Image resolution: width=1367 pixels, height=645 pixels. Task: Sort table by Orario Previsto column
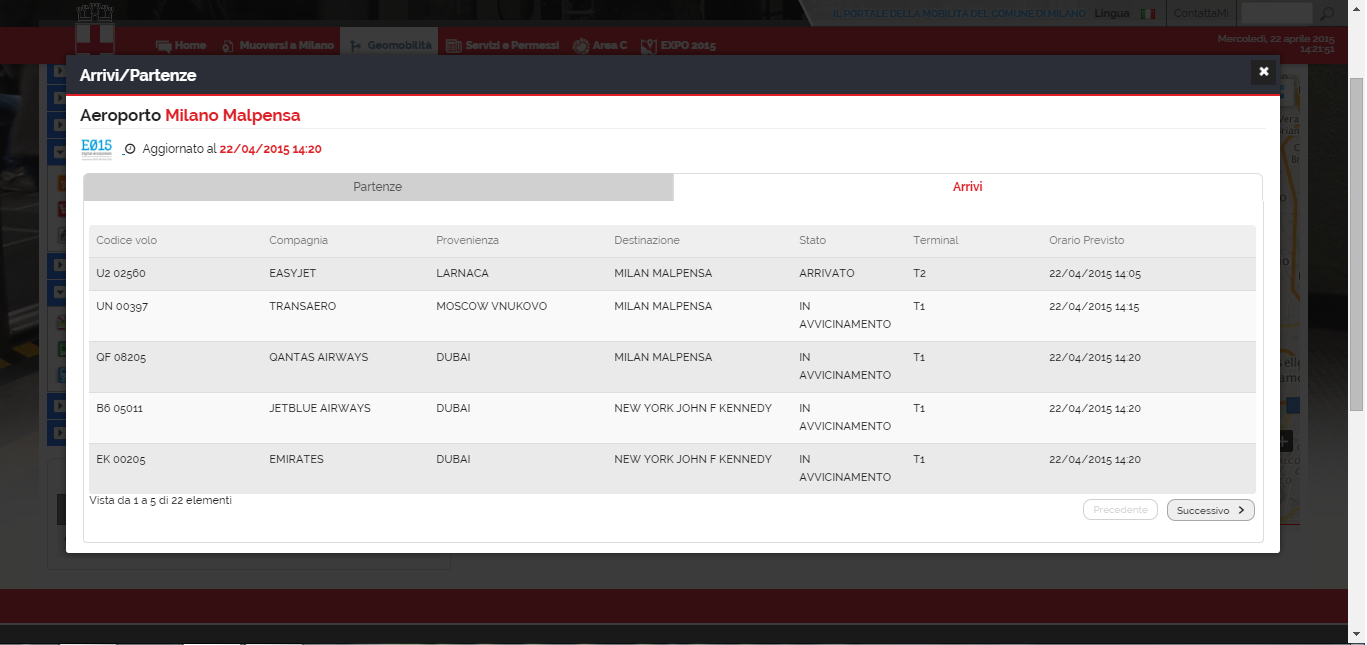[x=1086, y=241]
